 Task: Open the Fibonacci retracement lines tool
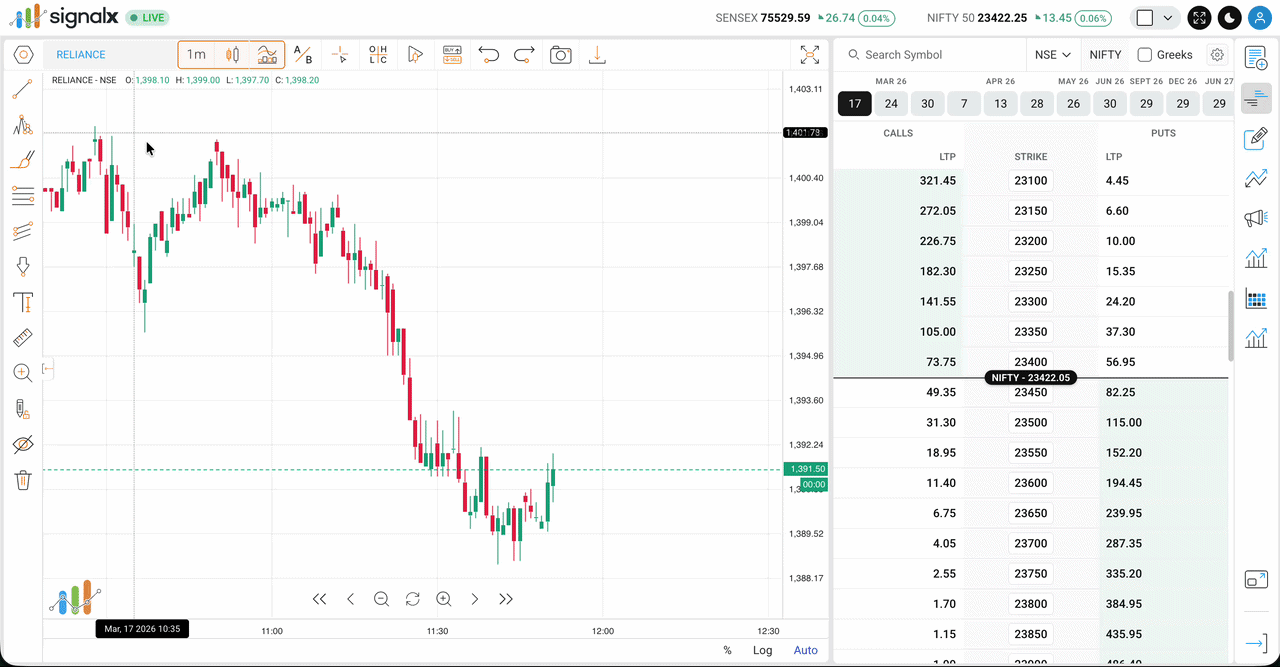pos(22,196)
